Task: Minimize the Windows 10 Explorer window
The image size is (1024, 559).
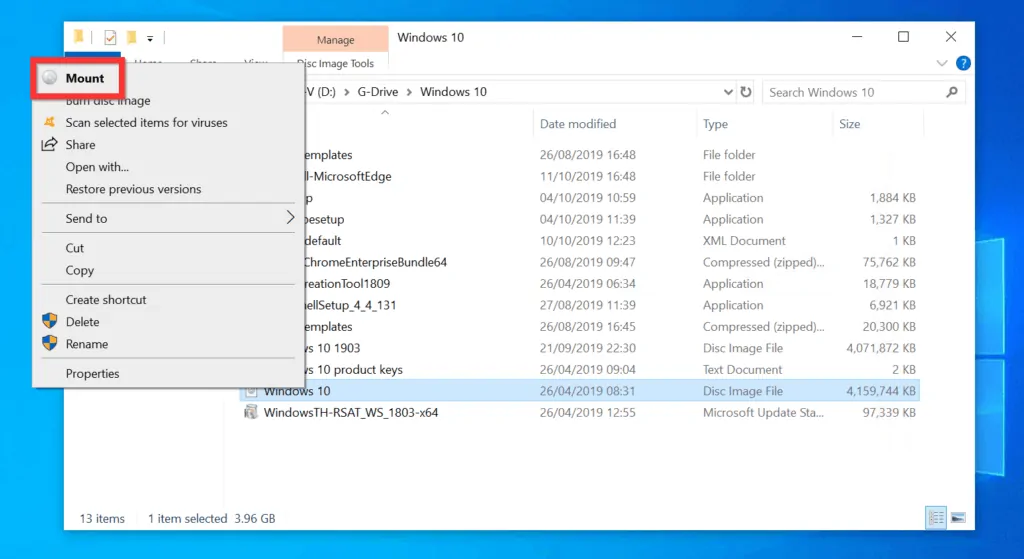Action: click(857, 37)
